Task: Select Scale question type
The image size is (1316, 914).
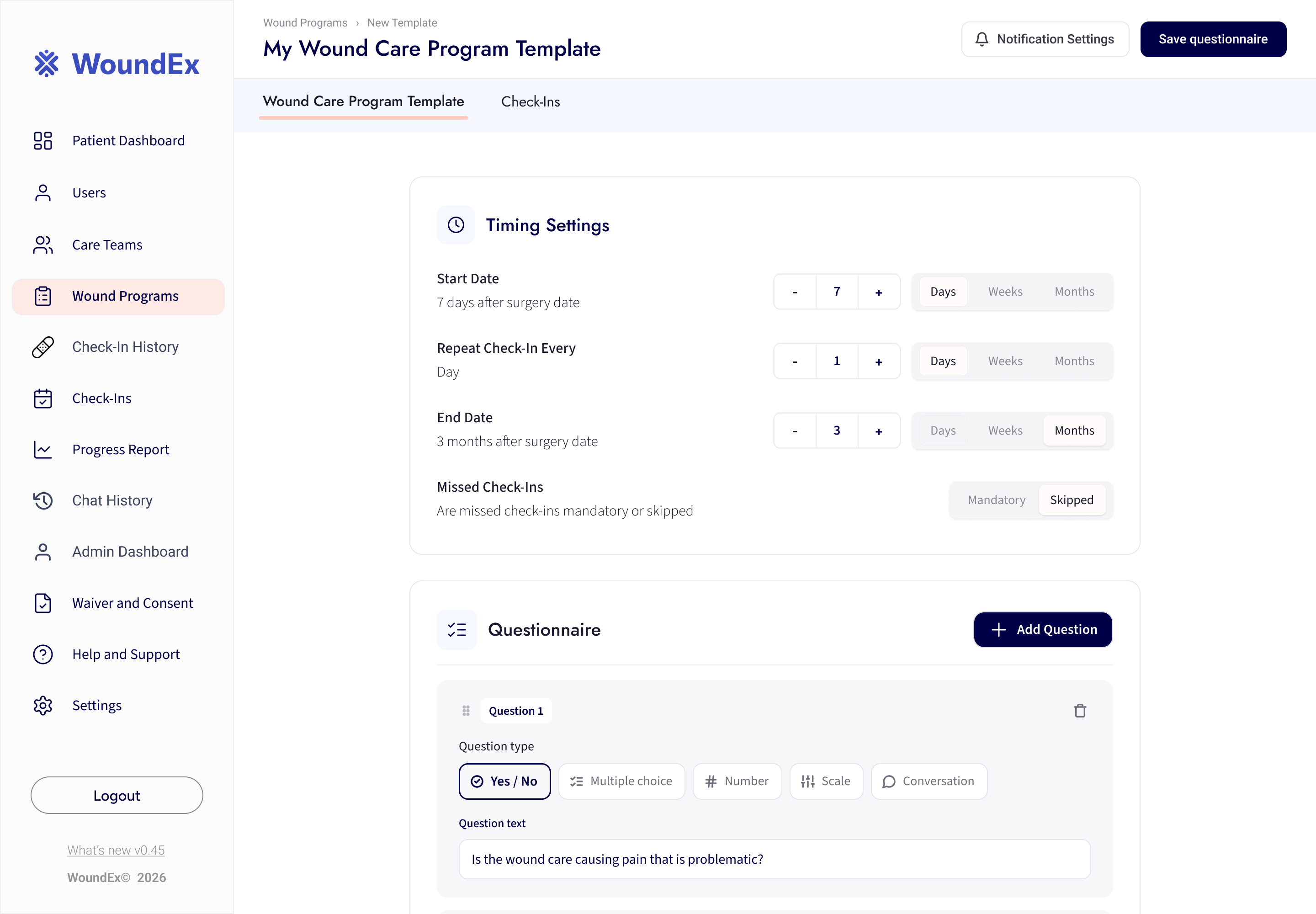Action: (x=826, y=781)
